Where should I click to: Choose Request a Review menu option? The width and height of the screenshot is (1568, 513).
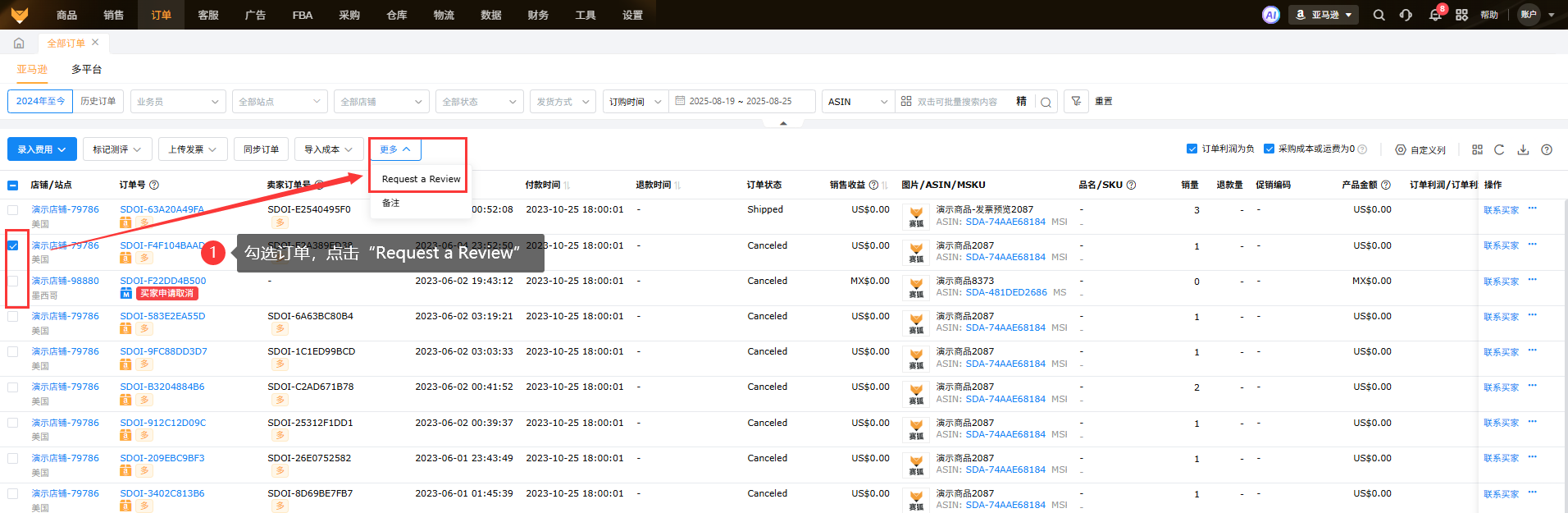tap(421, 179)
